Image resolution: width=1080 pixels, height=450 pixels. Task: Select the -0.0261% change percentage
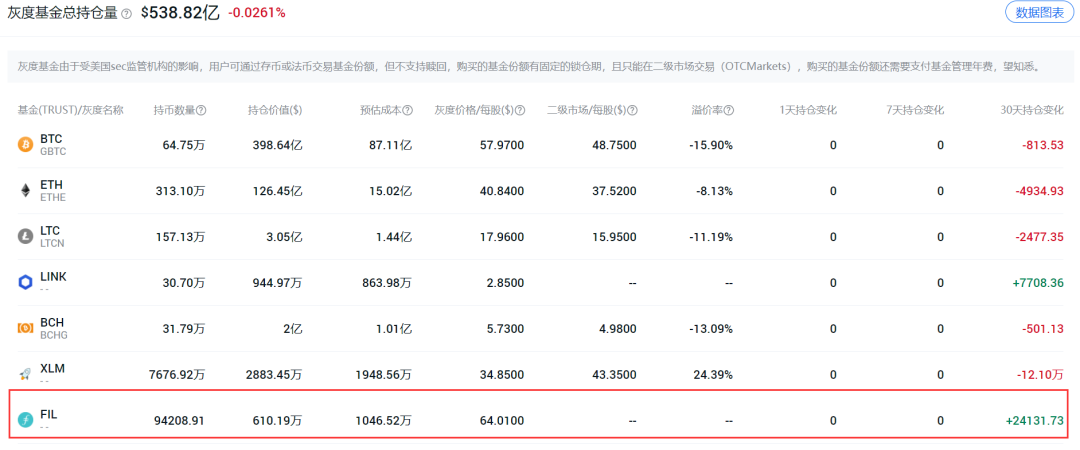256,13
